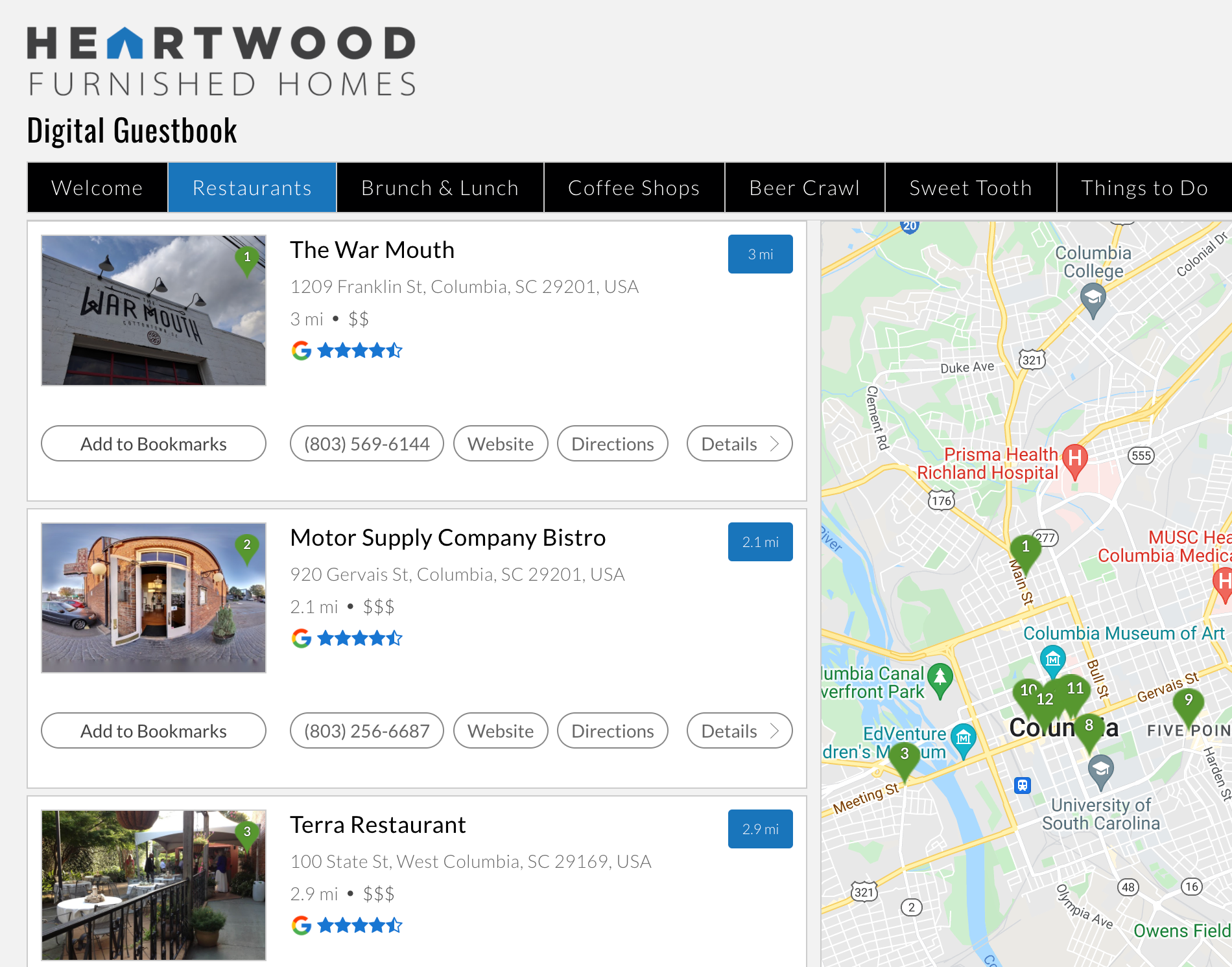
Task: Open the Welcome tab
Action: [97, 188]
